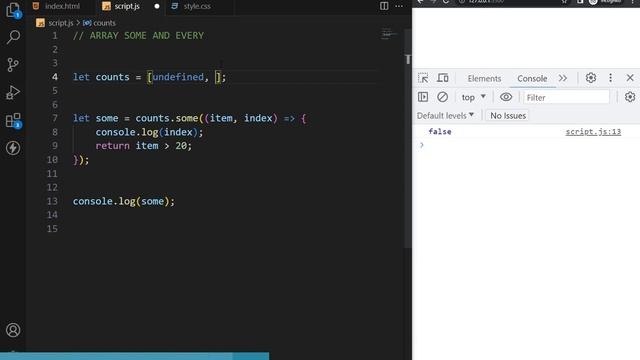Viewport: 640px width, 360px height.
Task: Open the Default levels dropdown
Action: click(445, 116)
